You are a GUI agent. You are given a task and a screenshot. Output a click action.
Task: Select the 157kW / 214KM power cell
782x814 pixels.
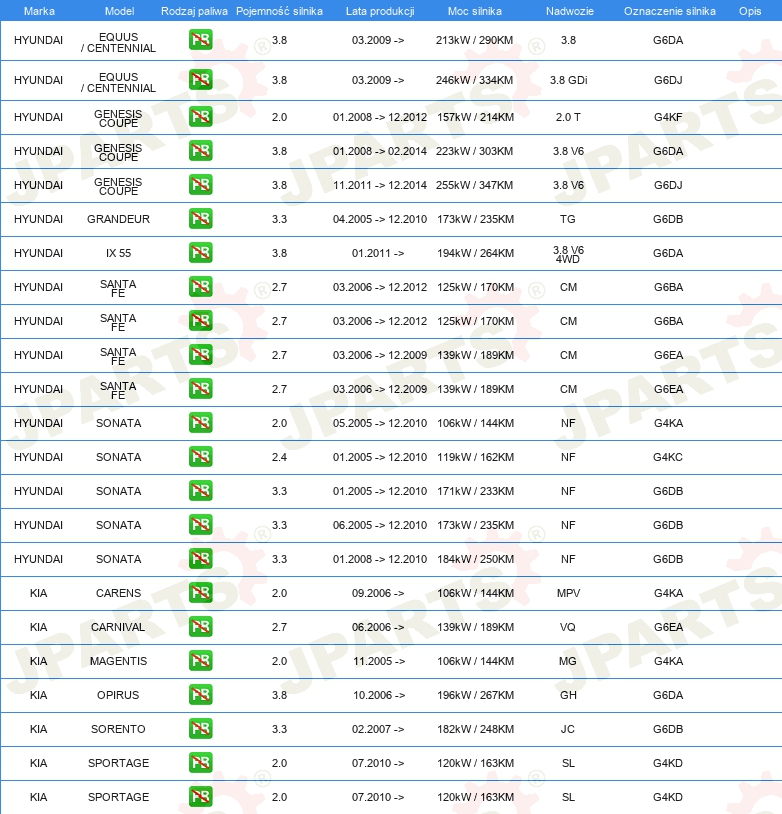[475, 117]
